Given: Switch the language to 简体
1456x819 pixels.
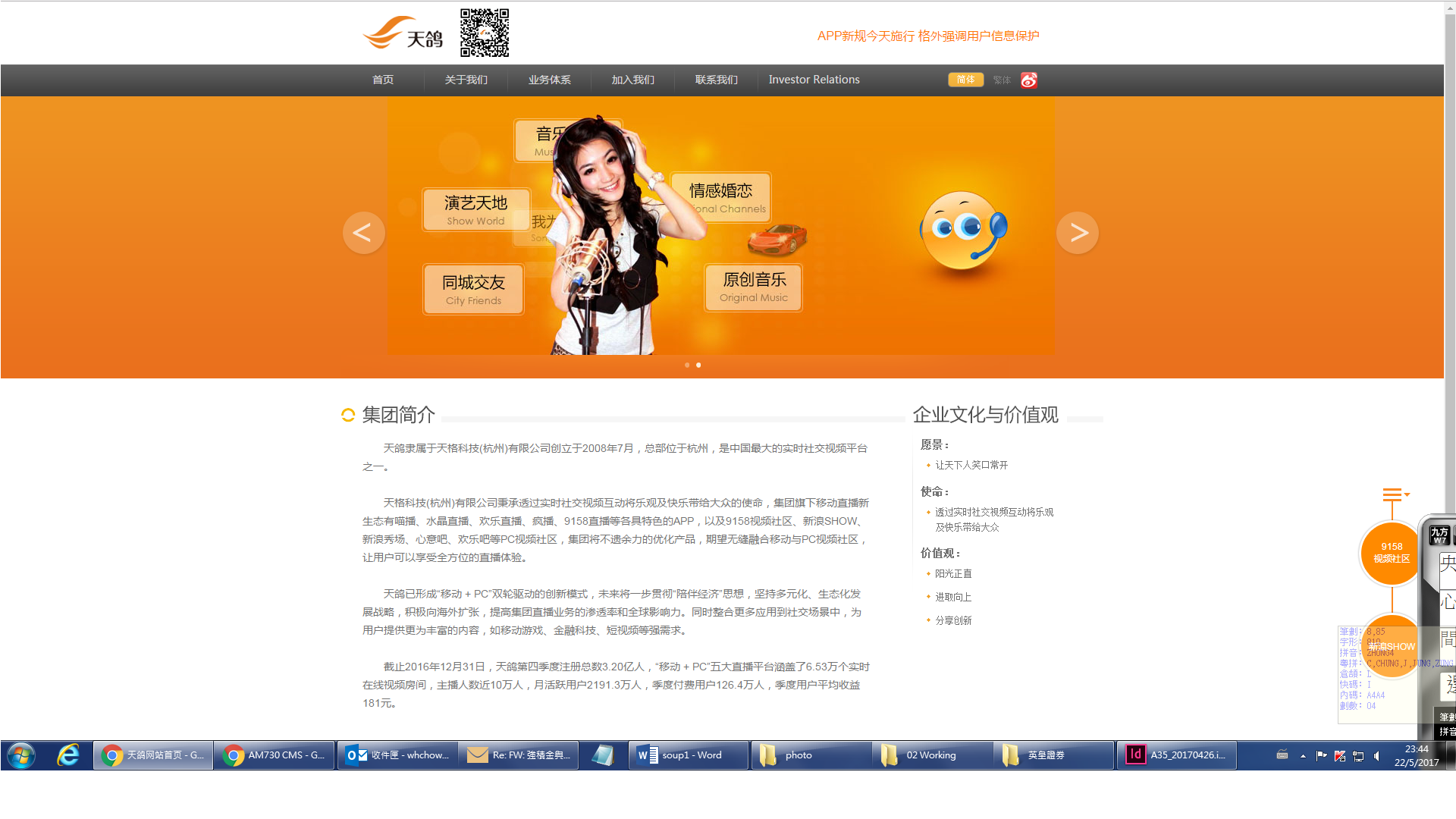Looking at the screenshot, I should (x=965, y=80).
